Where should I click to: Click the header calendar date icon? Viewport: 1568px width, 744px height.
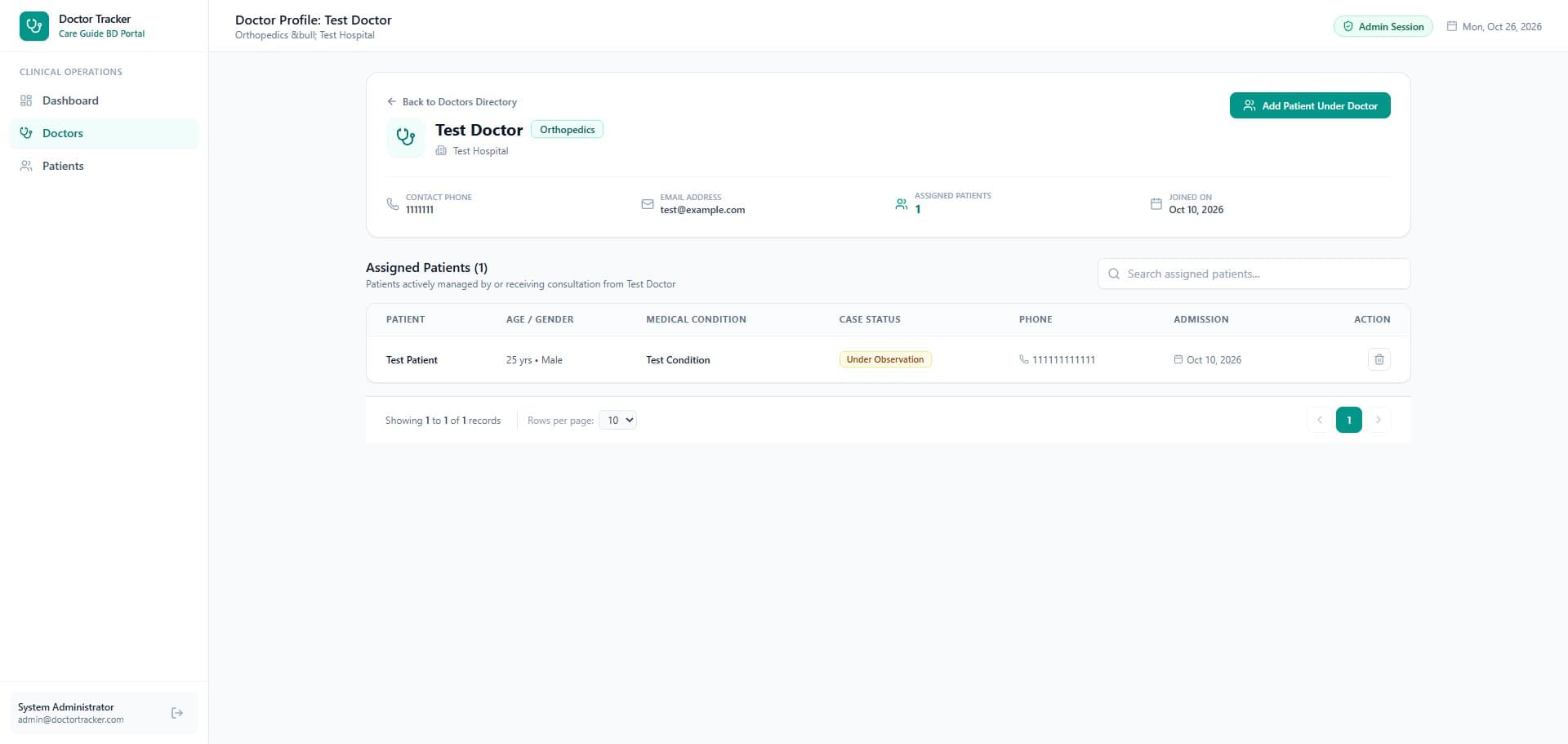click(1452, 26)
